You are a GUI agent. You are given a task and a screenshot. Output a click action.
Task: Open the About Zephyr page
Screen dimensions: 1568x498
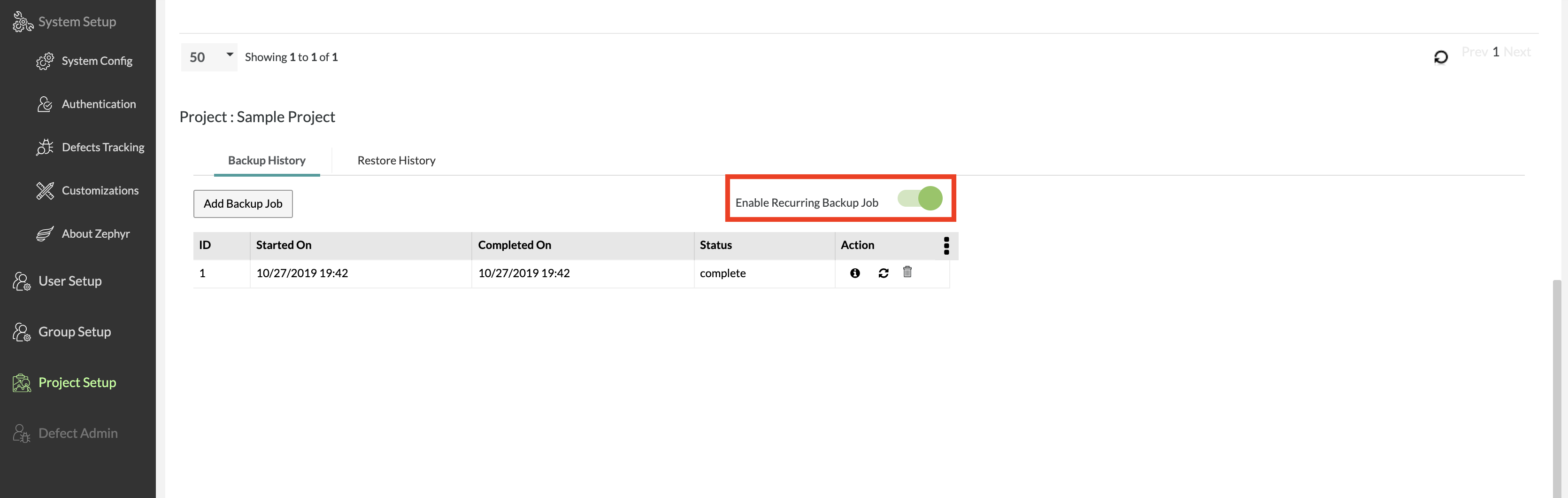96,234
